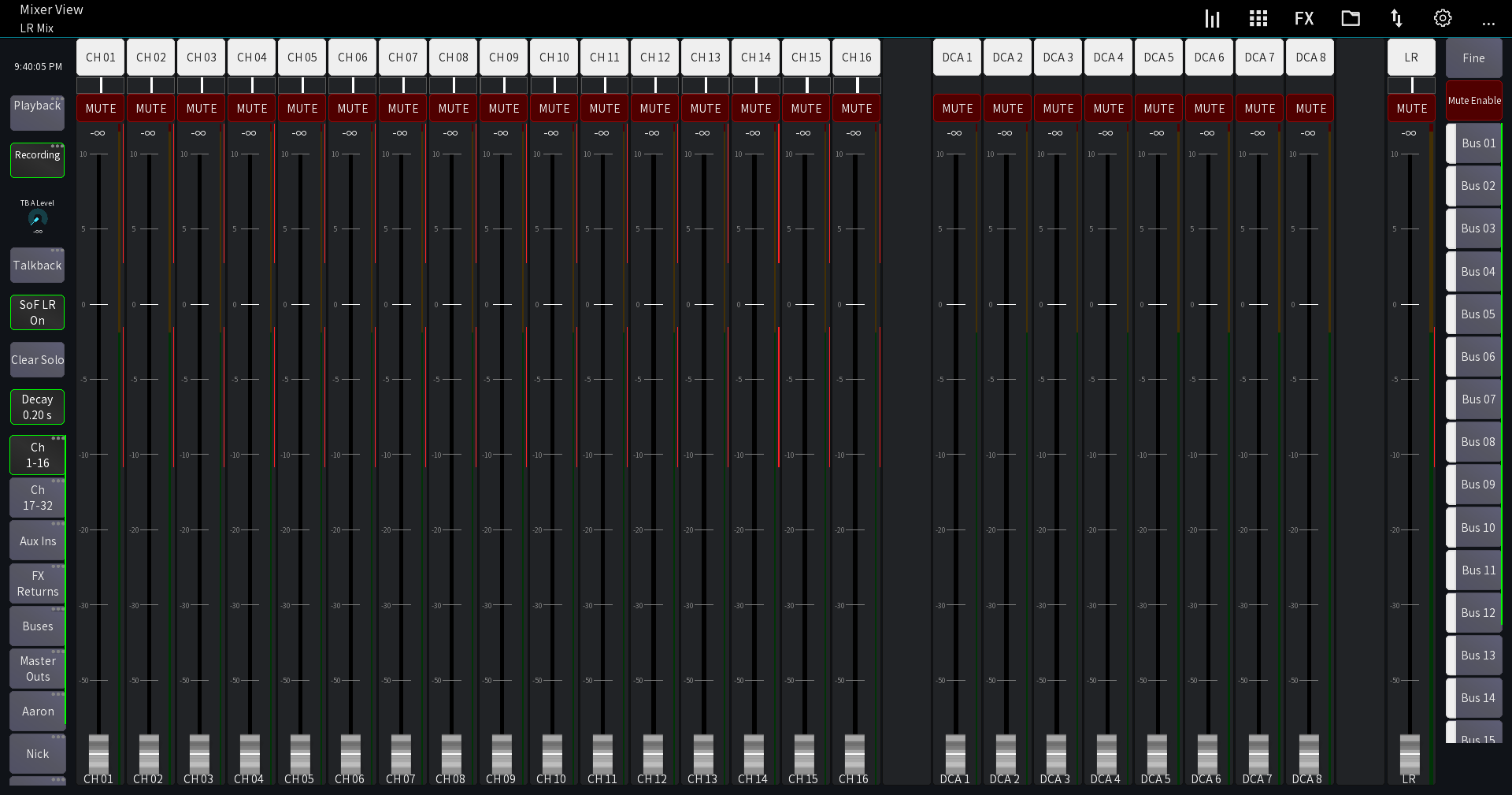The height and width of the screenshot is (795, 1512).
Task: Switch to the Ch 17-32 bank
Action: 36,497
